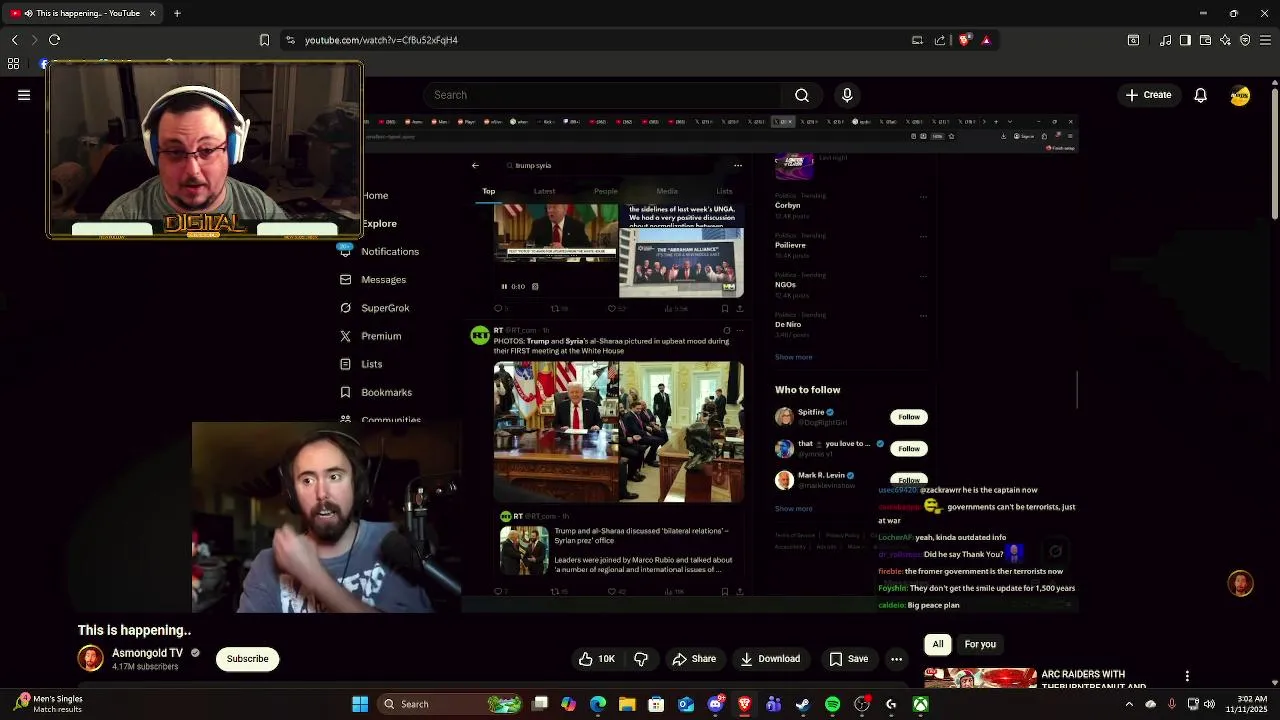Like the video showing 10K likes
The image size is (1280, 720).
coord(596,659)
